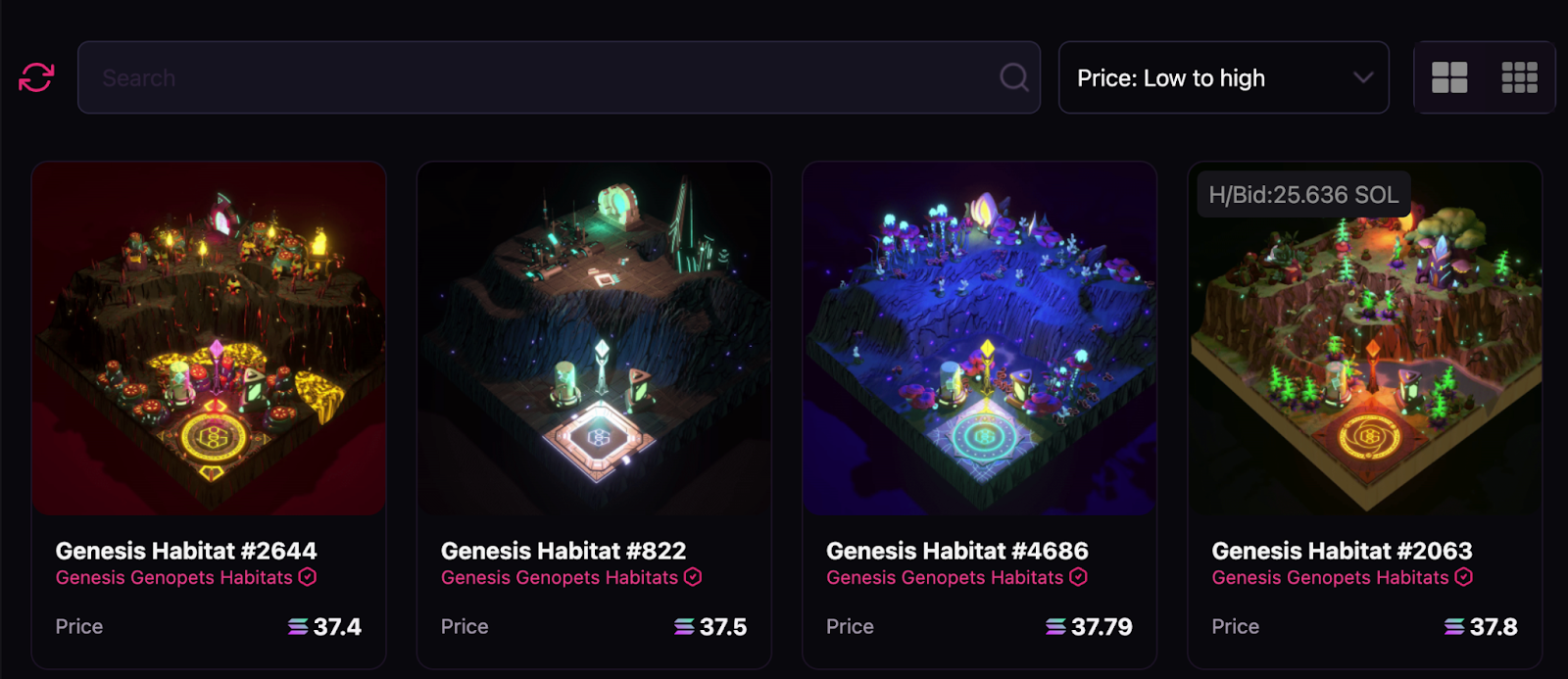1568x679 pixels.
Task: Click SOL icon beside 37.4 price
Action: point(298,626)
